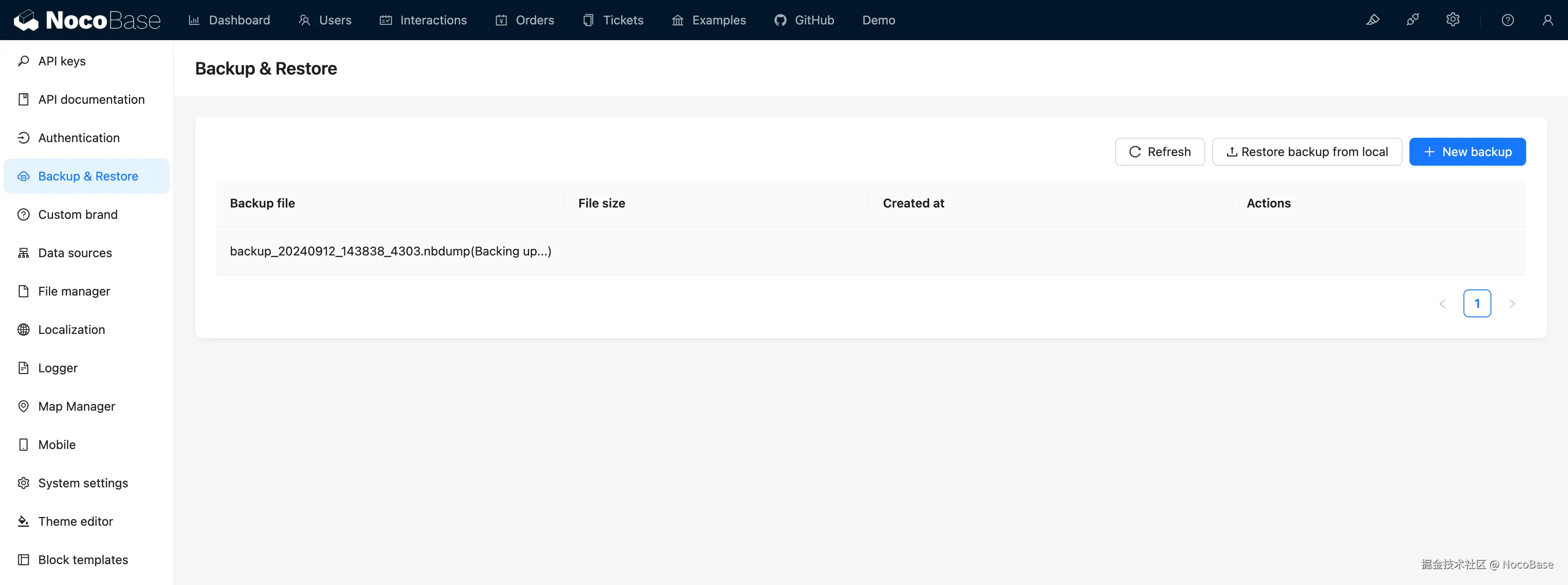Click the New backup button
This screenshot has height=585, width=1568.
tap(1467, 151)
